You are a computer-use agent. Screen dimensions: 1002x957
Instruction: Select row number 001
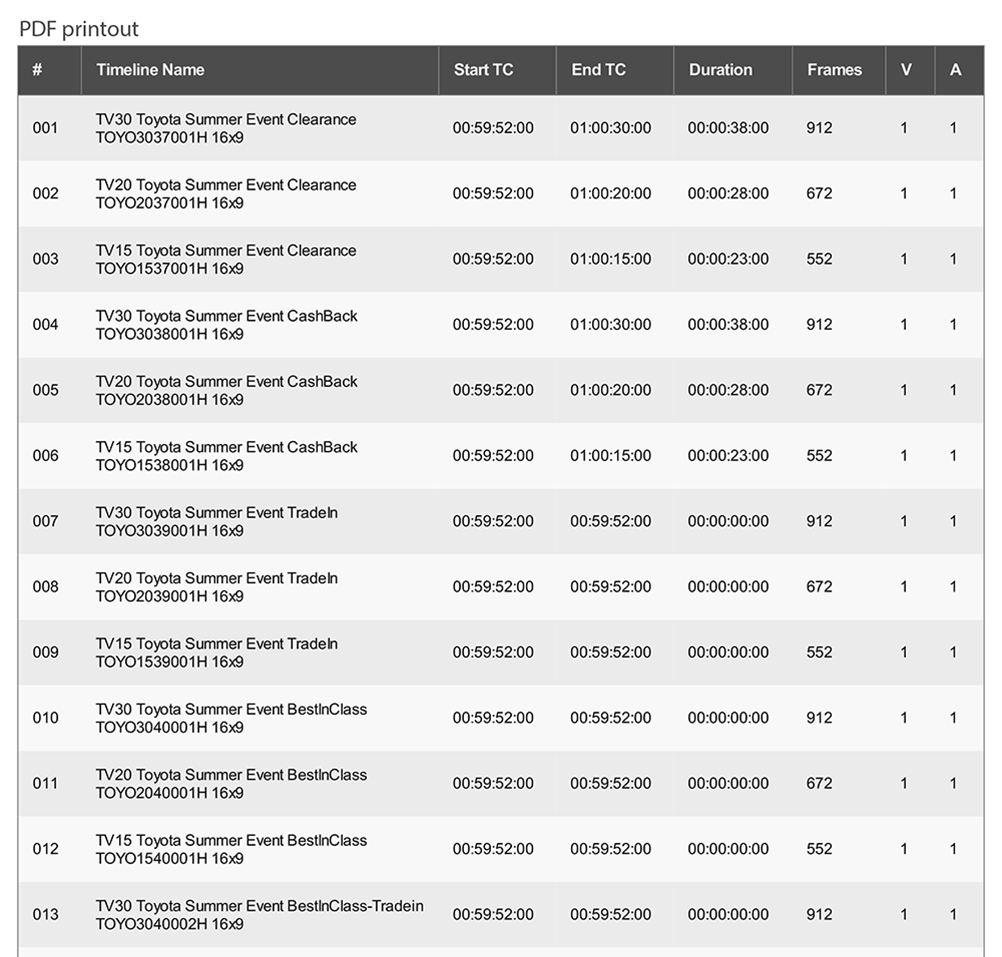(x=45, y=128)
